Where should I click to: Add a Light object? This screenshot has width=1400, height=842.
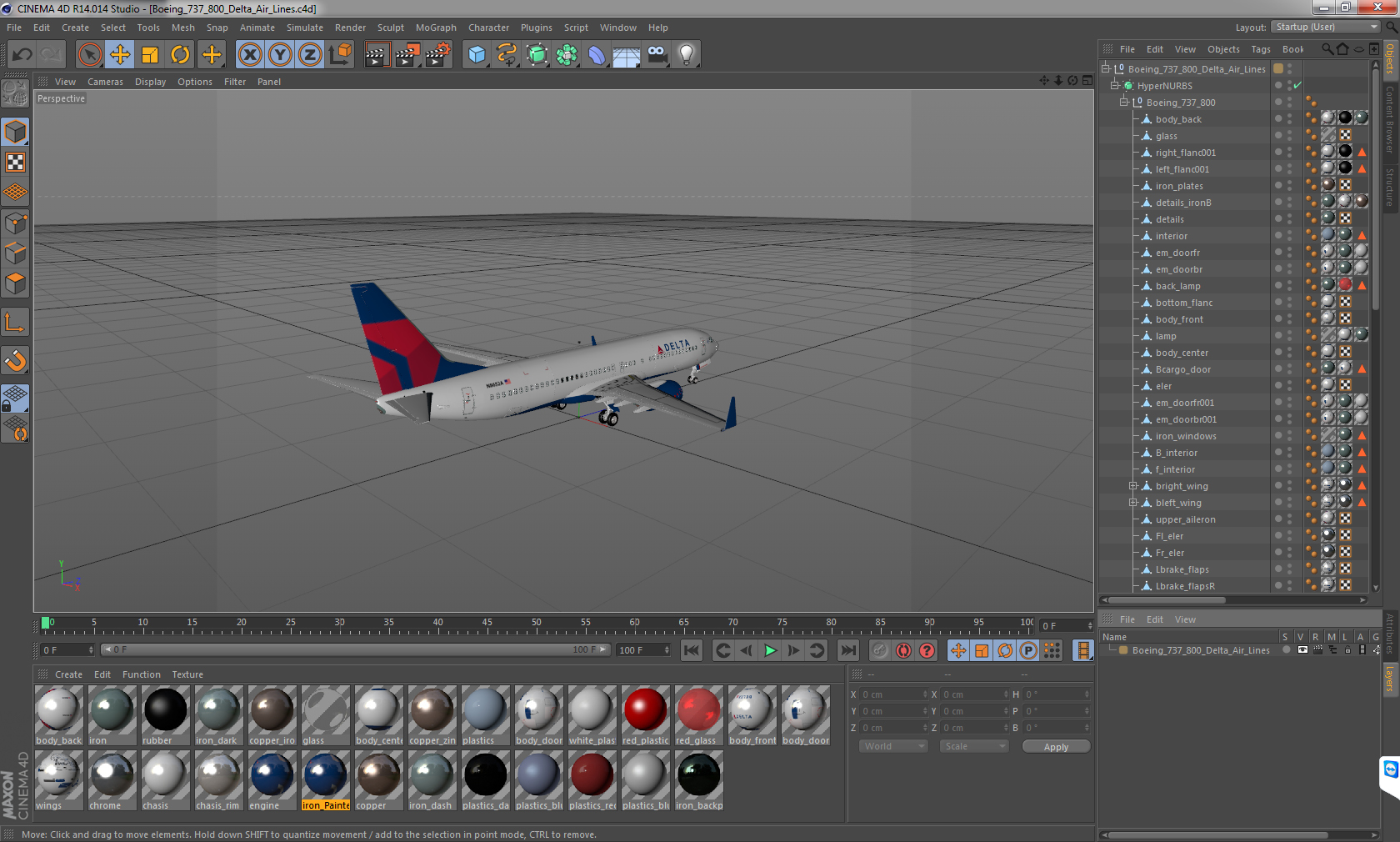click(687, 55)
